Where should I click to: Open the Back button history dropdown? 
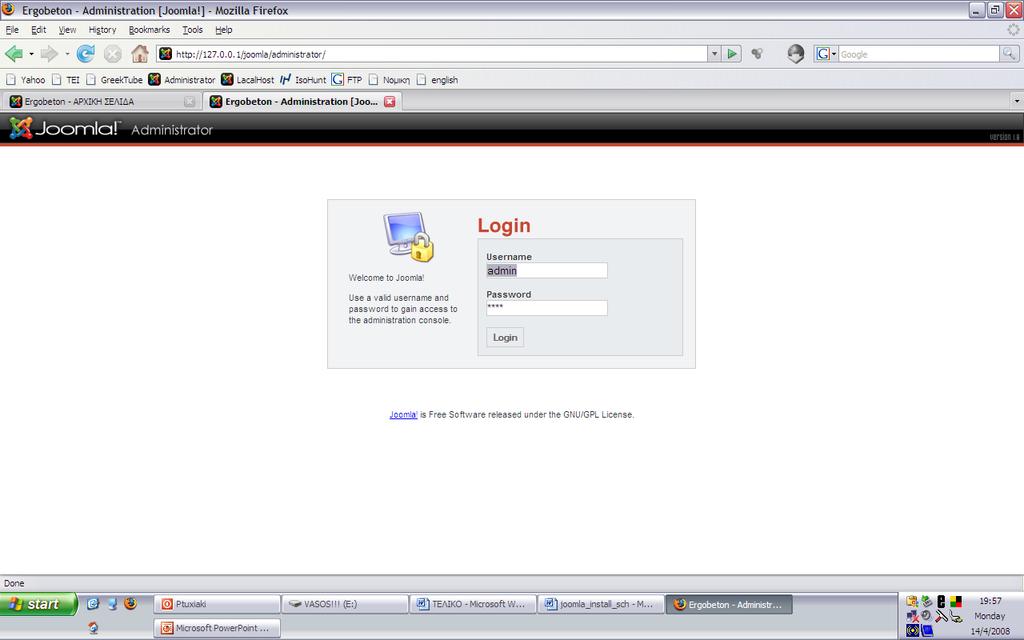pyautogui.click(x=31, y=54)
